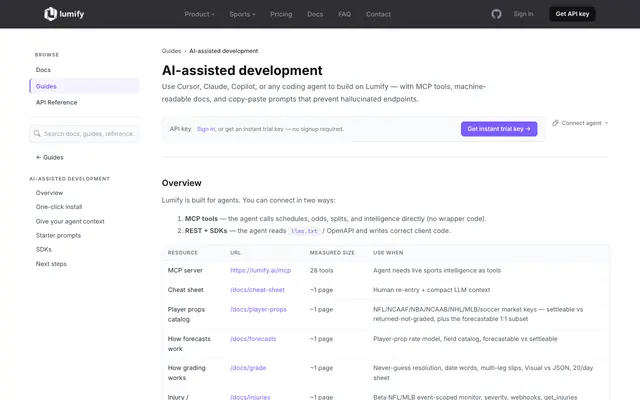Jump to Overview section in sidebar
The width and height of the screenshot is (640, 400).
pos(49,193)
